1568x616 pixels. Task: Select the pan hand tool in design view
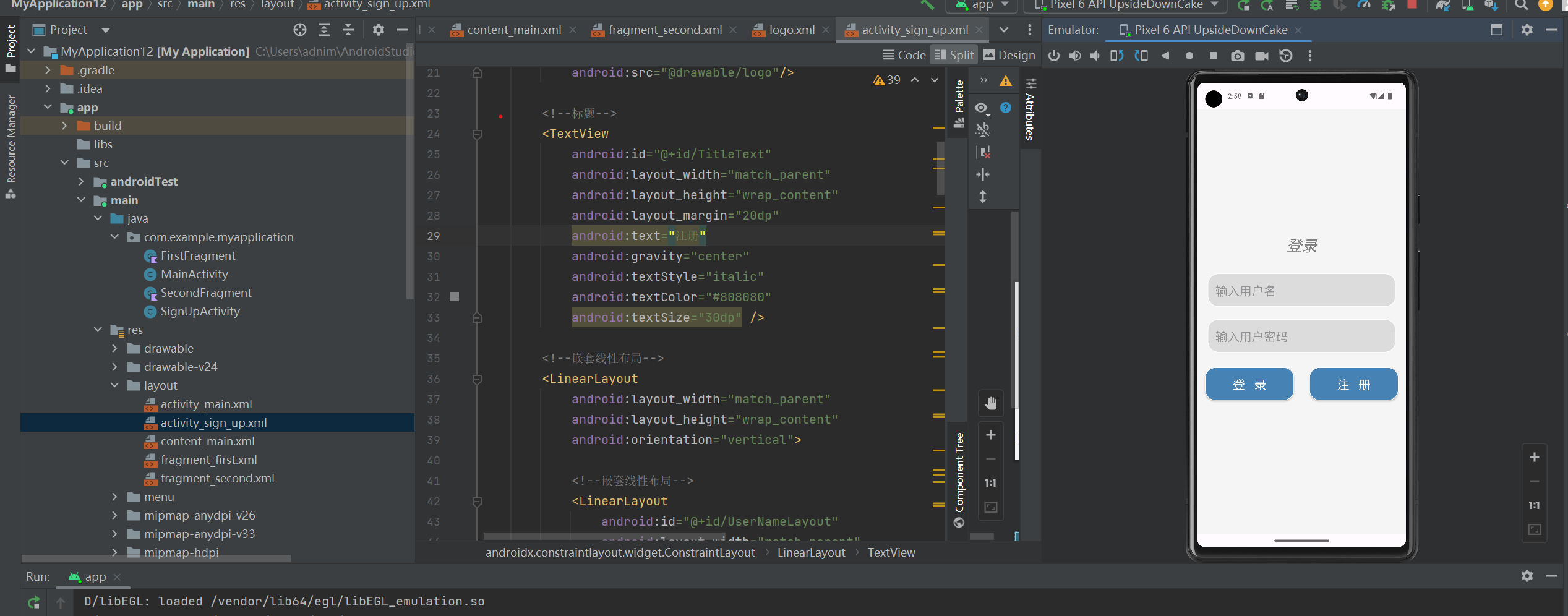click(x=990, y=404)
